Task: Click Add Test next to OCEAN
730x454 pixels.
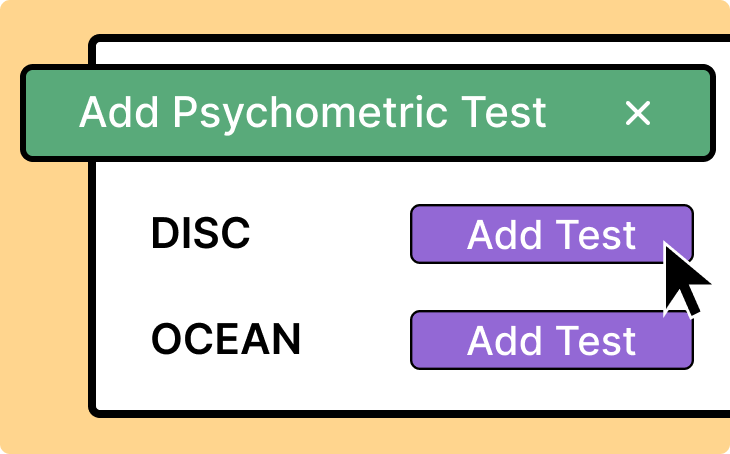Action: click(551, 340)
